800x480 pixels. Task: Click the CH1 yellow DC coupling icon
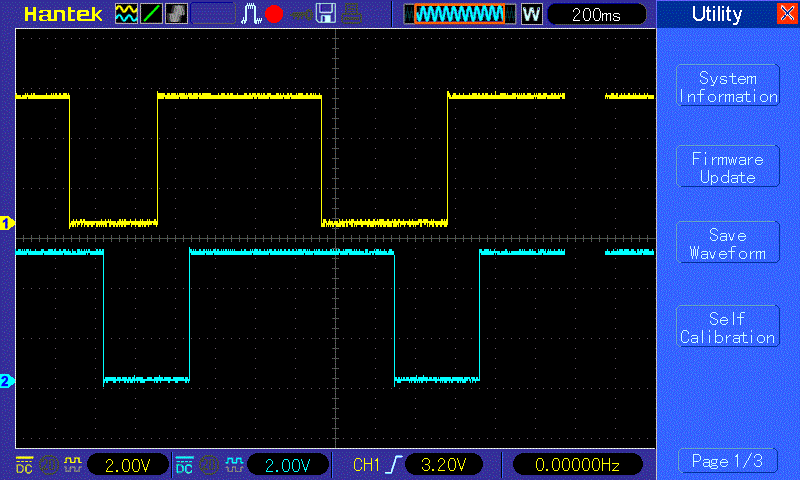pyautogui.click(x=23, y=465)
